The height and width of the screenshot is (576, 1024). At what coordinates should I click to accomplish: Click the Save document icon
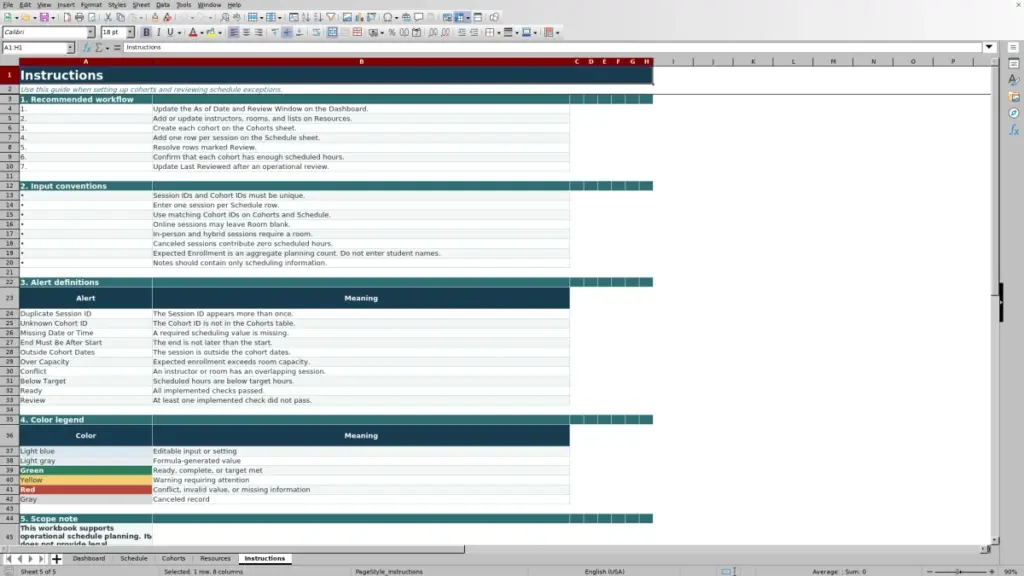pyautogui.click(x=44, y=18)
